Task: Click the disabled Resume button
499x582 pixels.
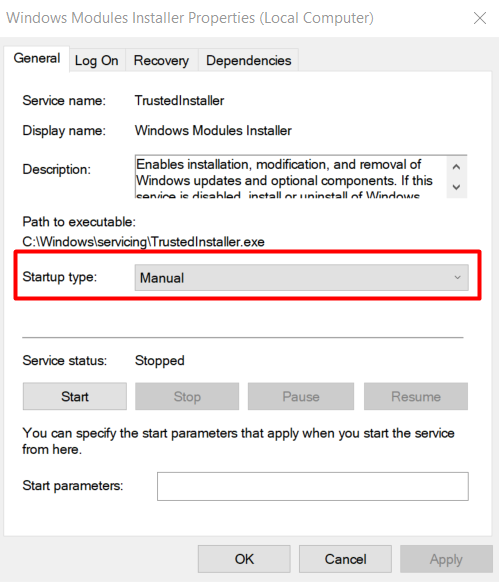Action: click(416, 396)
